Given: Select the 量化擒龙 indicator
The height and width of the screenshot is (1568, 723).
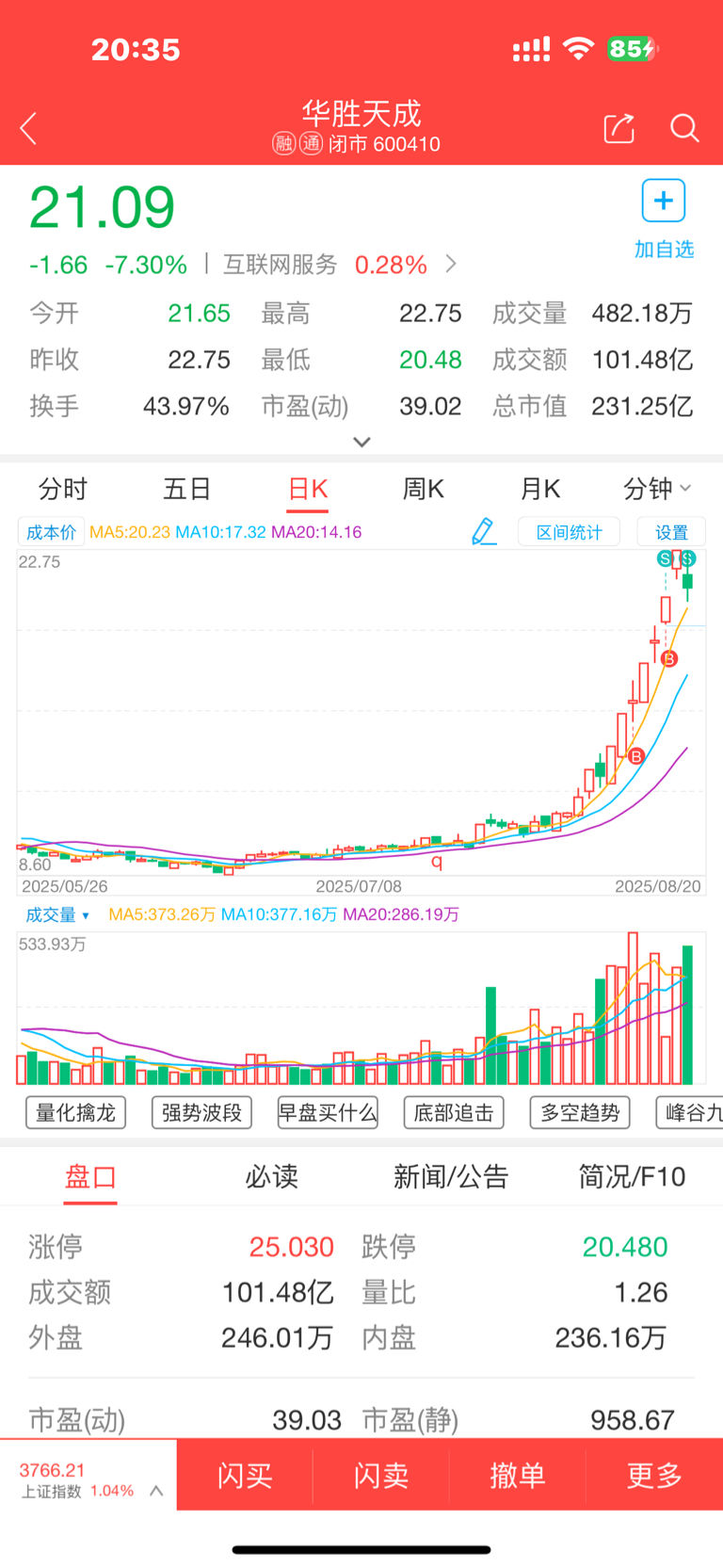Looking at the screenshot, I should [75, 1112].
